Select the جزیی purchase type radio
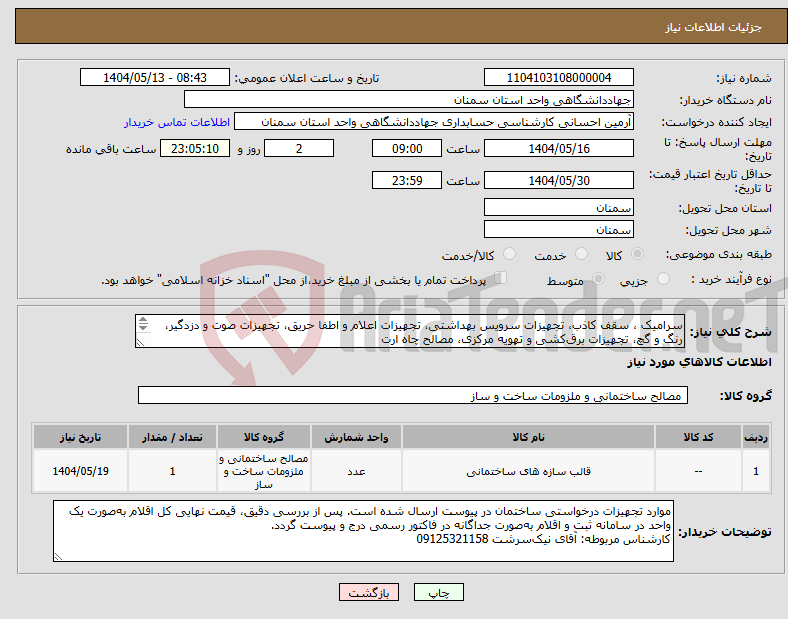The image size is (788, 619). pos(663,278)
